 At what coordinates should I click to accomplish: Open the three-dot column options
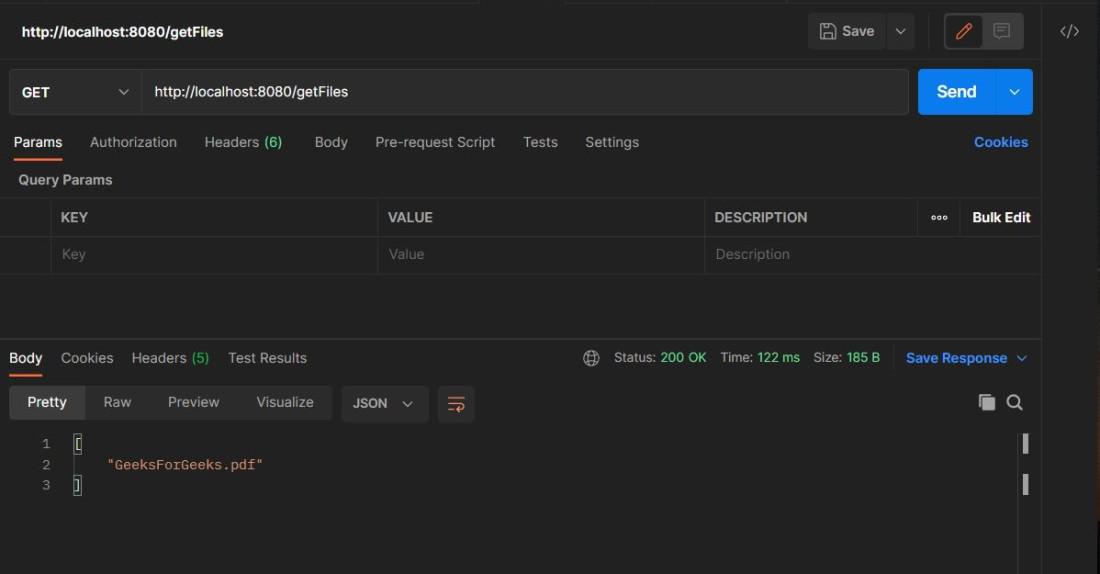[x=939, y=218]
